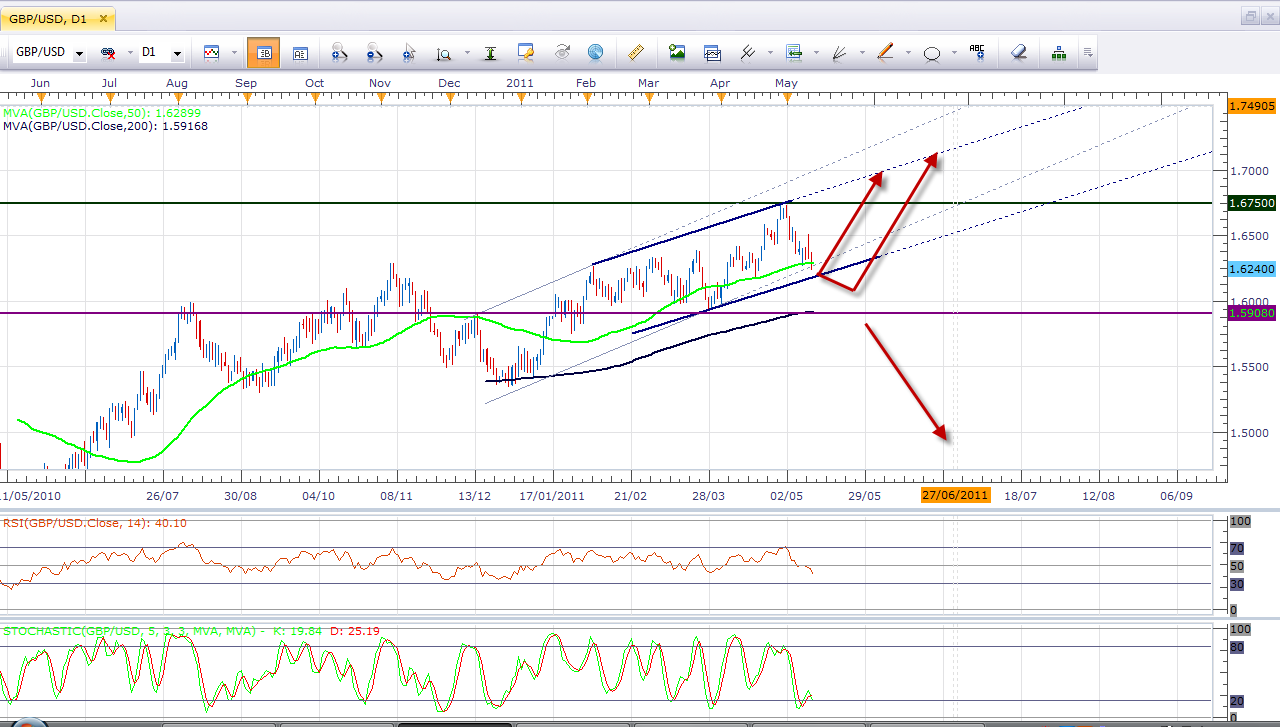This screenshot has height=727, width=1280.
Task: Click the 26/07 date axis label
Action: 162,495
